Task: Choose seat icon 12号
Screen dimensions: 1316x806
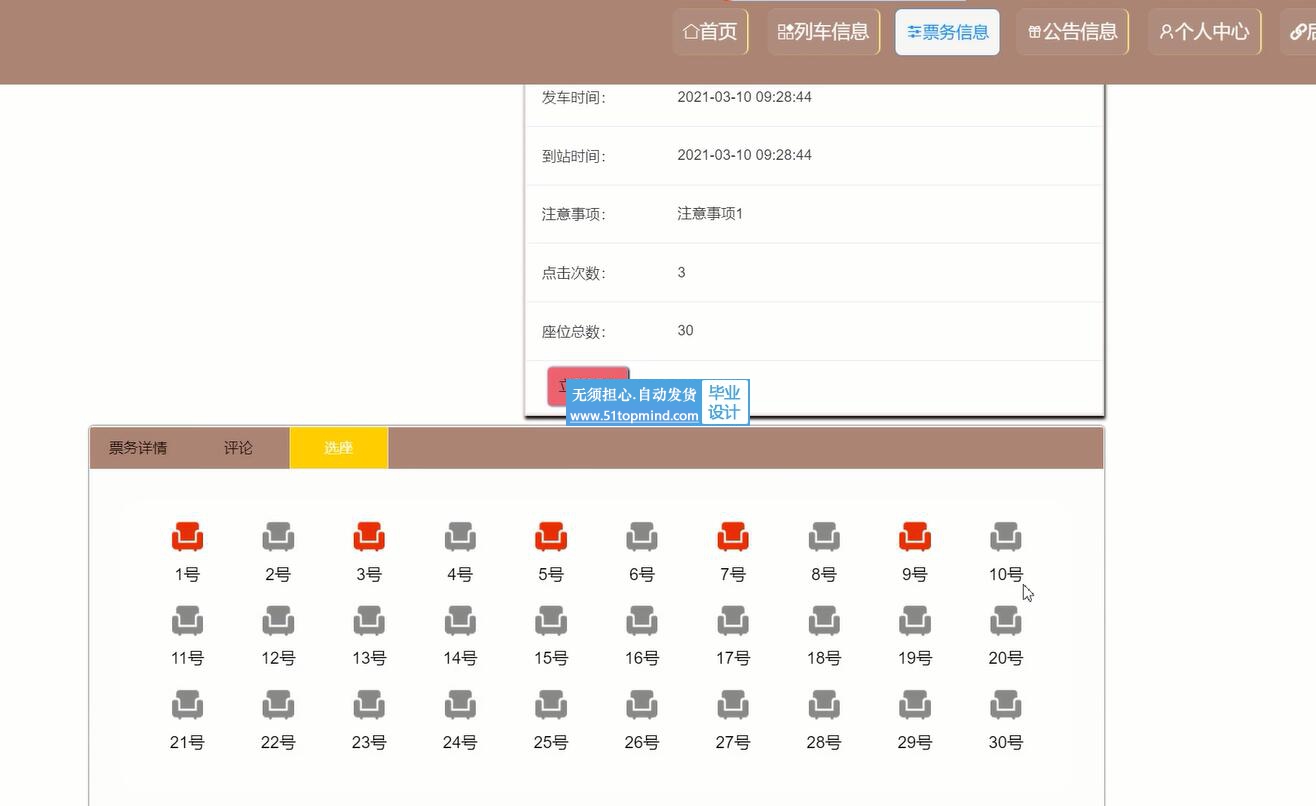Action: (278, 621)
